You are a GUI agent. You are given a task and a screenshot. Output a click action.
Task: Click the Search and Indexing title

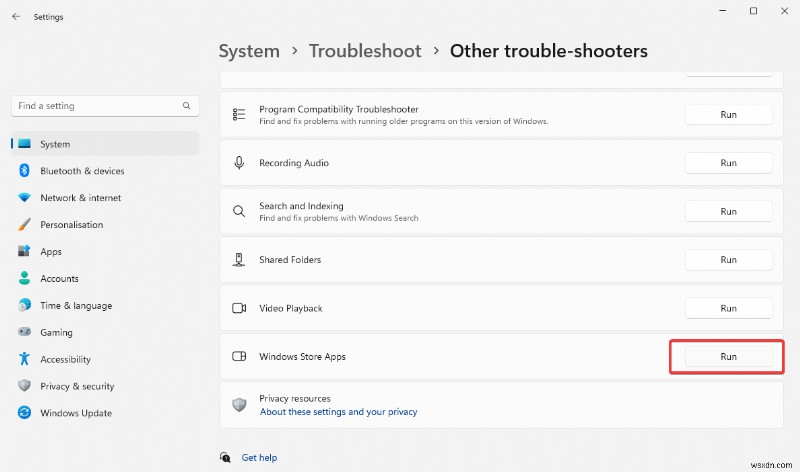click(301, 206)
